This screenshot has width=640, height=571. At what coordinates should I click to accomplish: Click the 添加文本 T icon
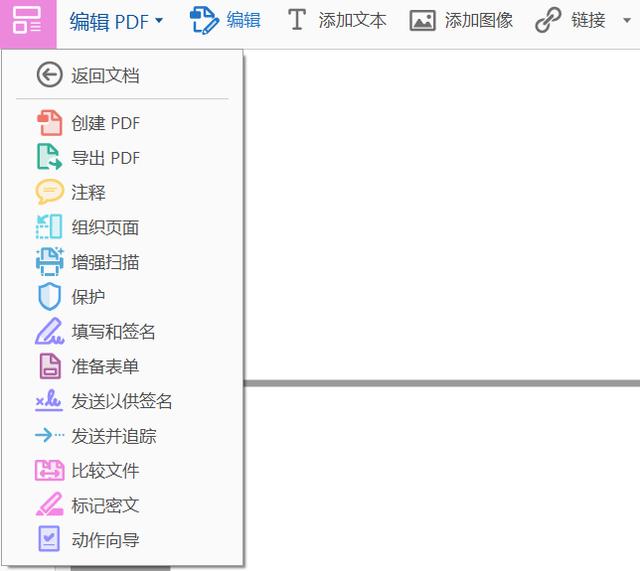(297, 20)
